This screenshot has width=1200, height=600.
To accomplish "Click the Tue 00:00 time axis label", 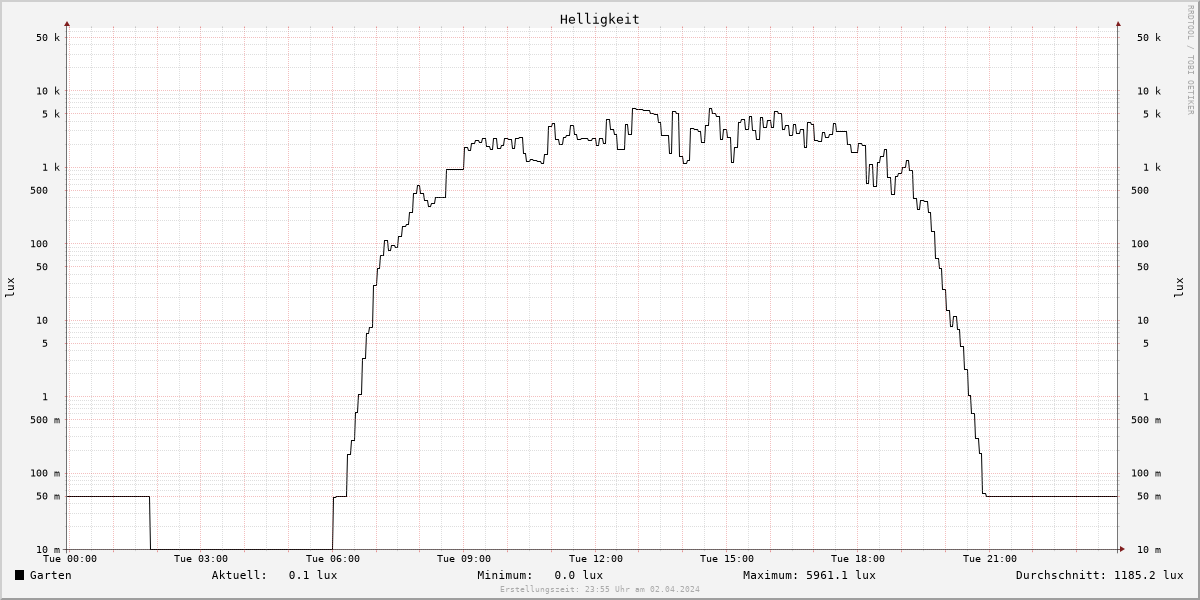I will [70, 559].
